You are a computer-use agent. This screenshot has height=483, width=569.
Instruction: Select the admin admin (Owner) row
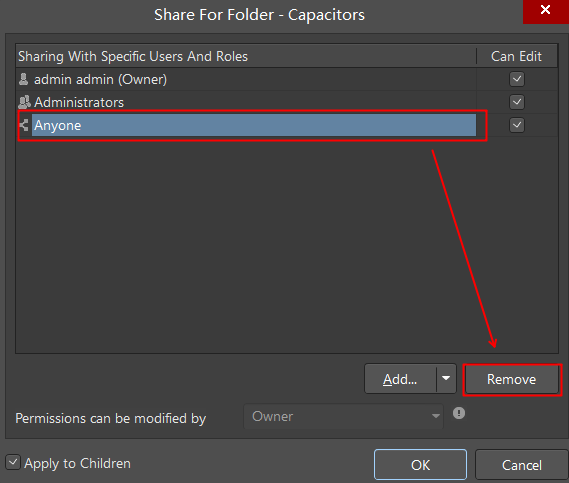click(x=247, y=79)
